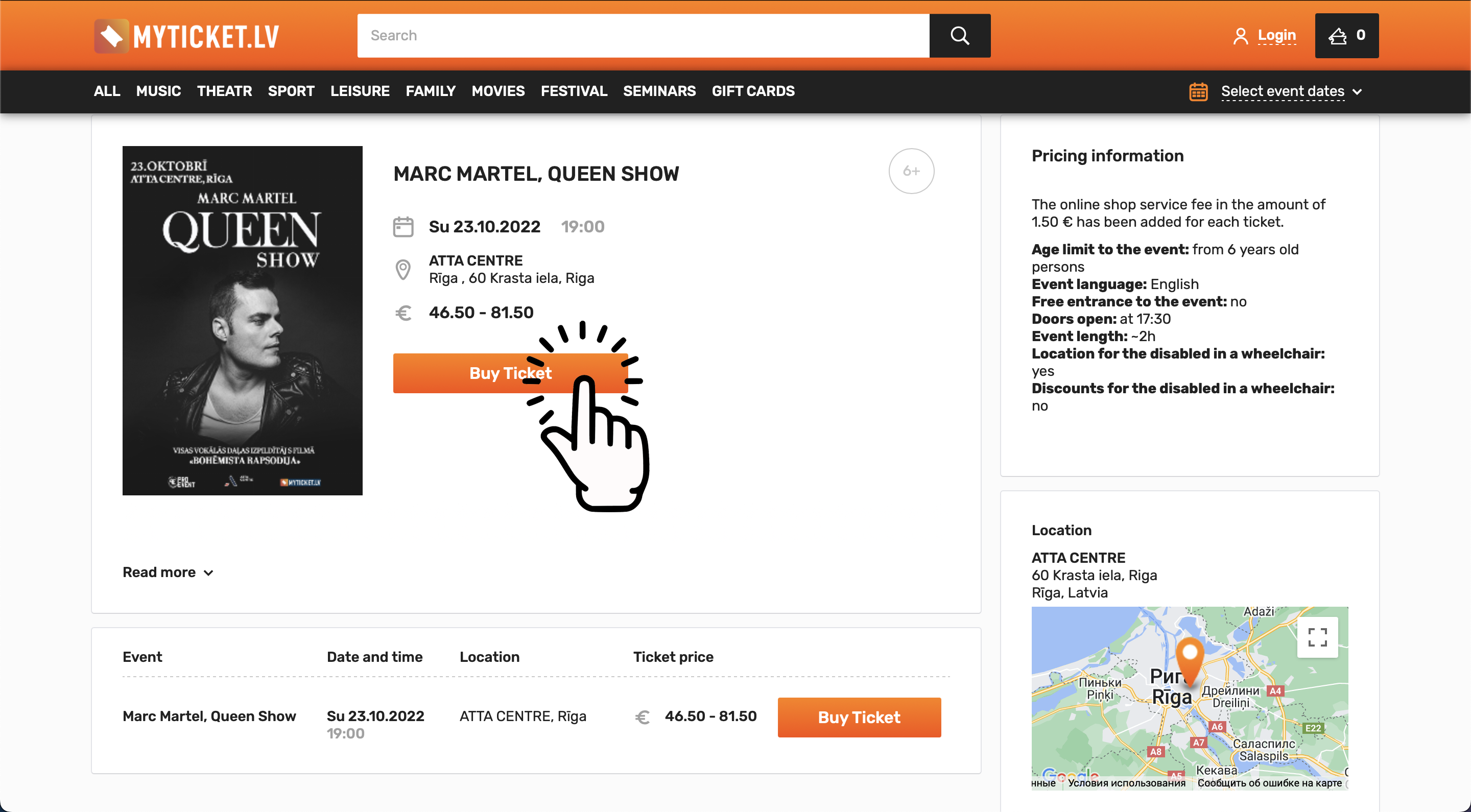Click the euro icon in the ticket table row
This screenshot has height=812, width=1471.
[643, 717]
